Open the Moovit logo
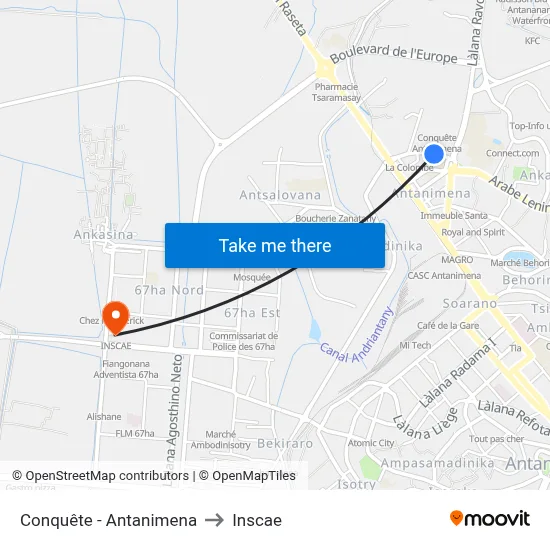This screenshot has height=550, width=550. click(x=490, y=519)
